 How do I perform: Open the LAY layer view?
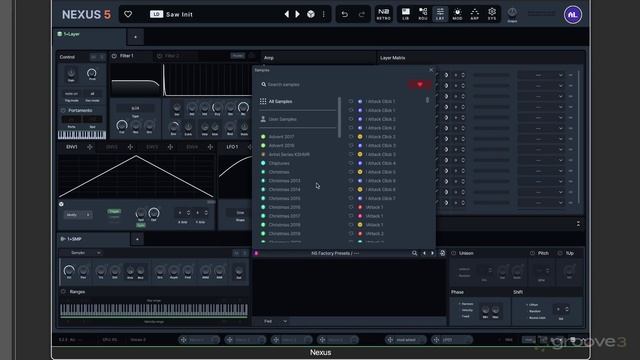(x=440, y=14)
